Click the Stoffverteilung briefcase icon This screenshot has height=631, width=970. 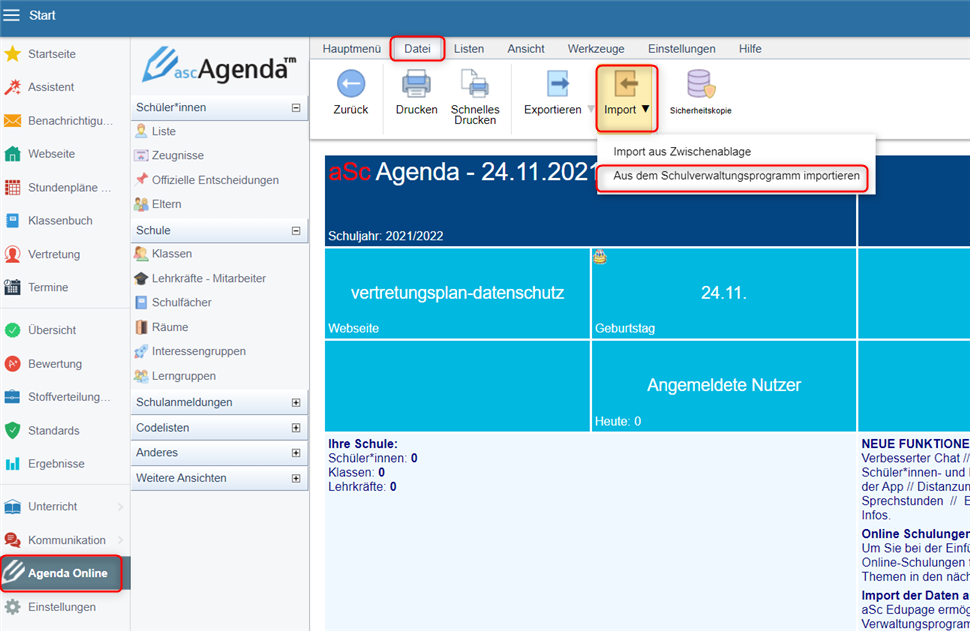point(12,397)
